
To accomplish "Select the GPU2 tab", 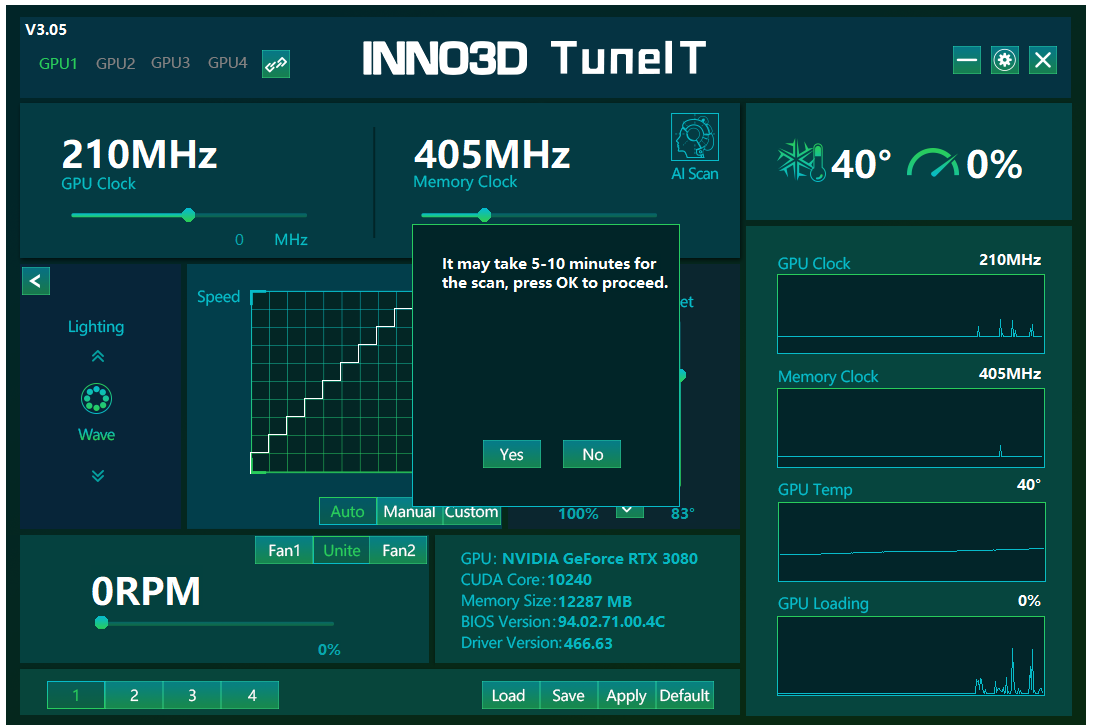I will pyautogui.click(x=115, y=63).
